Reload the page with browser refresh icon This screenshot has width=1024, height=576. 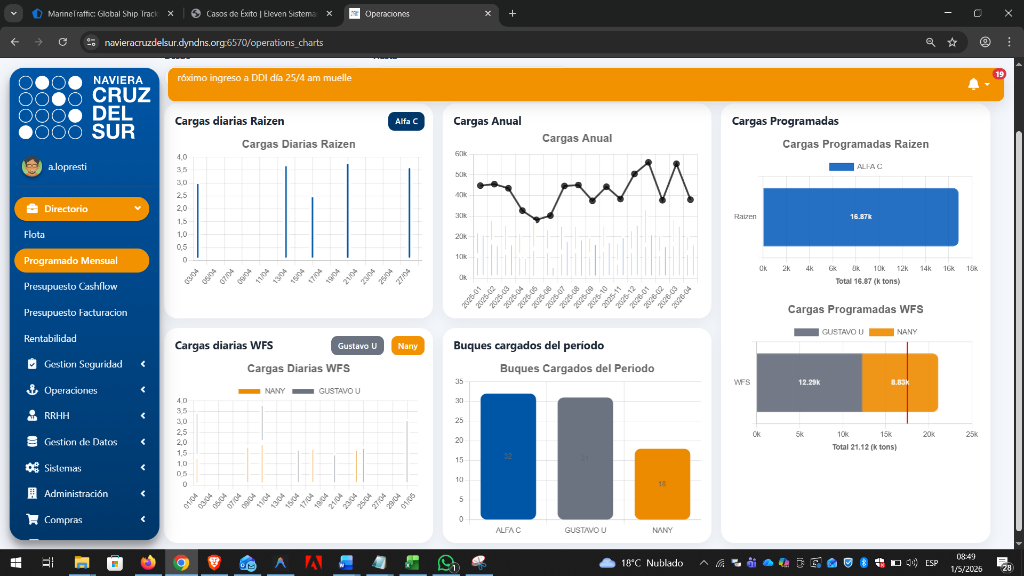(63, 42)
